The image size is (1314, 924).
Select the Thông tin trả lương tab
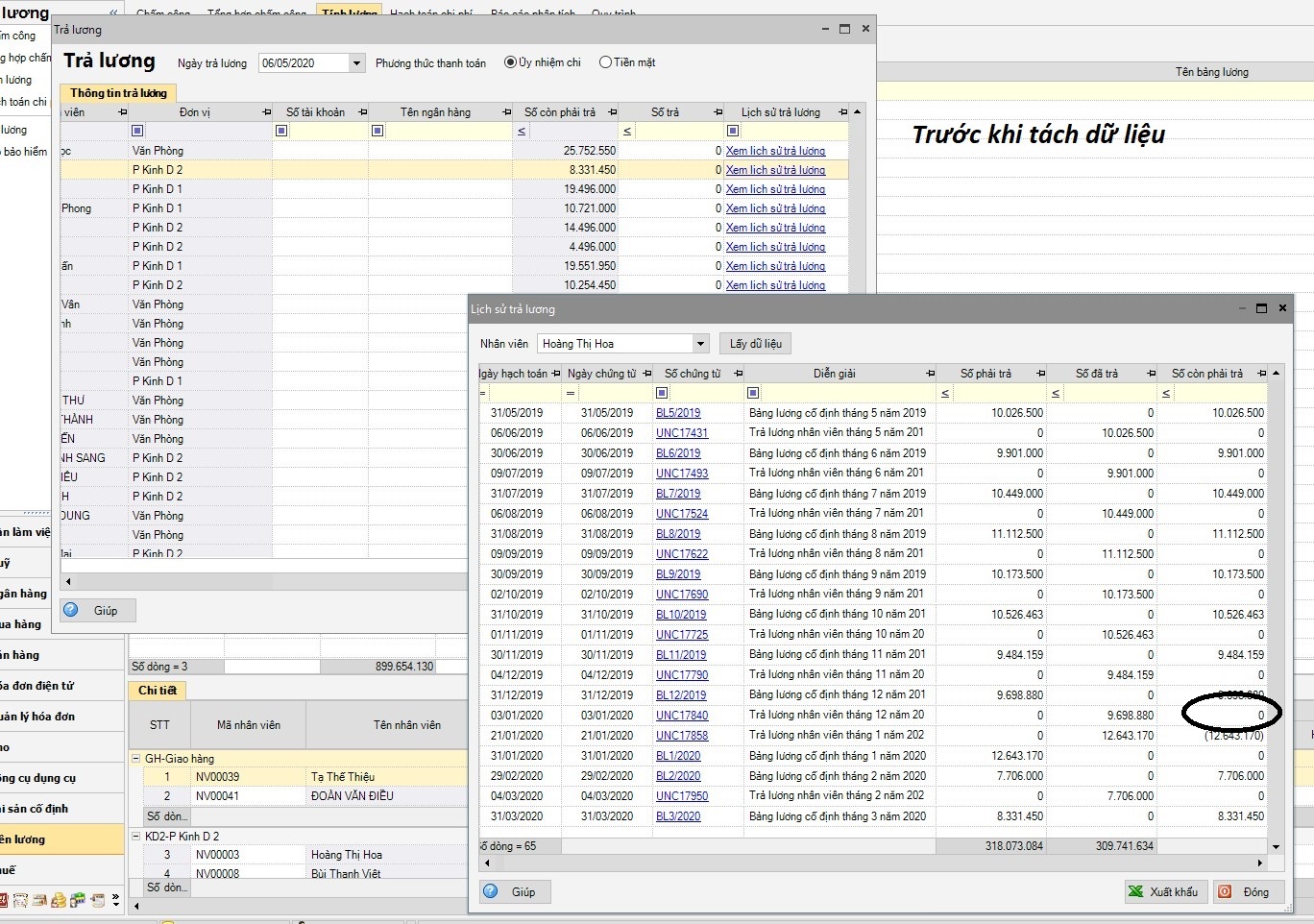[x=118, y=93]
